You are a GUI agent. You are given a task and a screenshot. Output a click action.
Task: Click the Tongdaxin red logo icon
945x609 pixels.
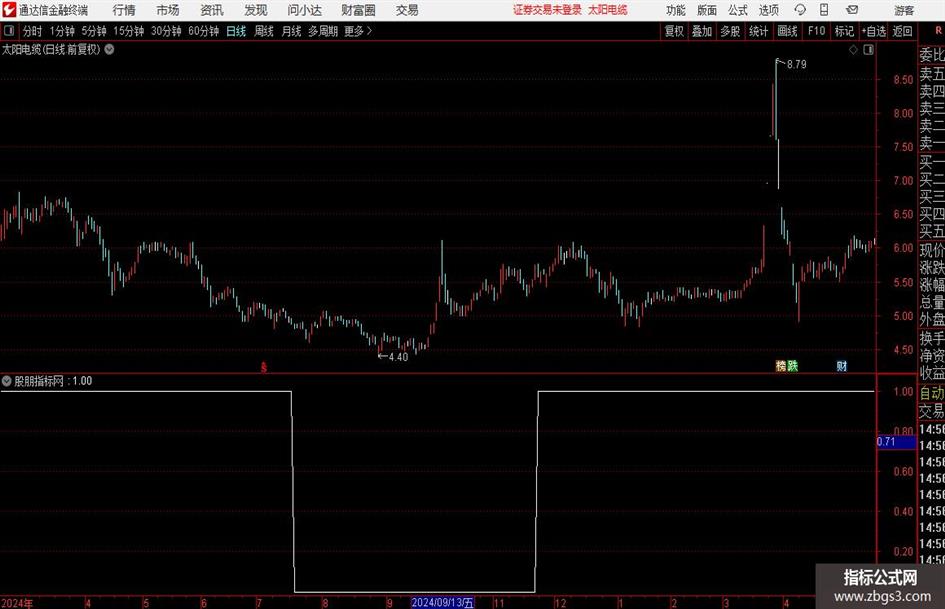point(8,10)
